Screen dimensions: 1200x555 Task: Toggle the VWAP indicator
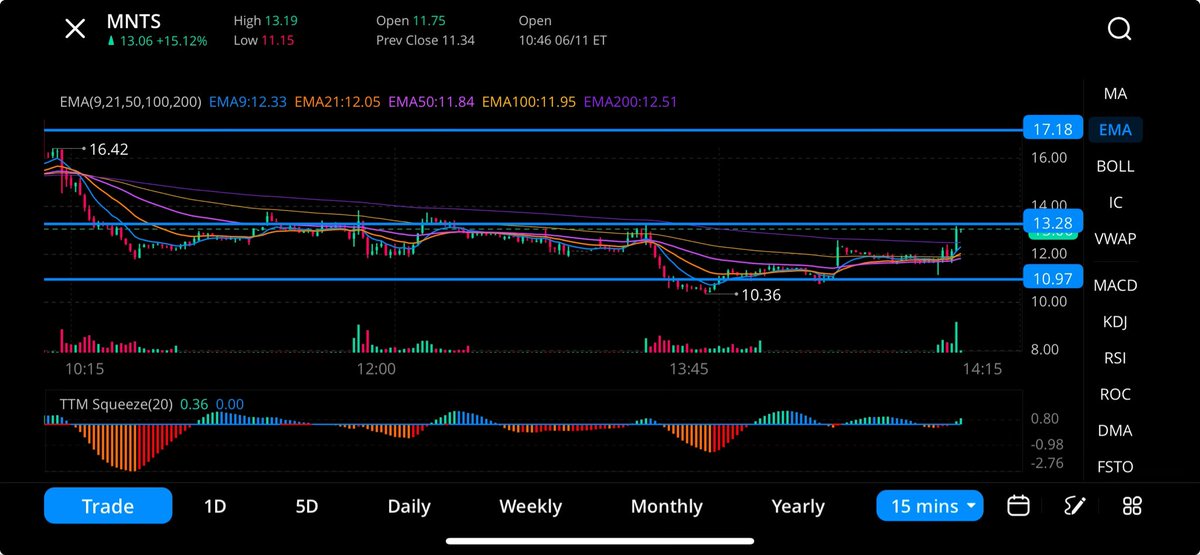coord(1115,238)
